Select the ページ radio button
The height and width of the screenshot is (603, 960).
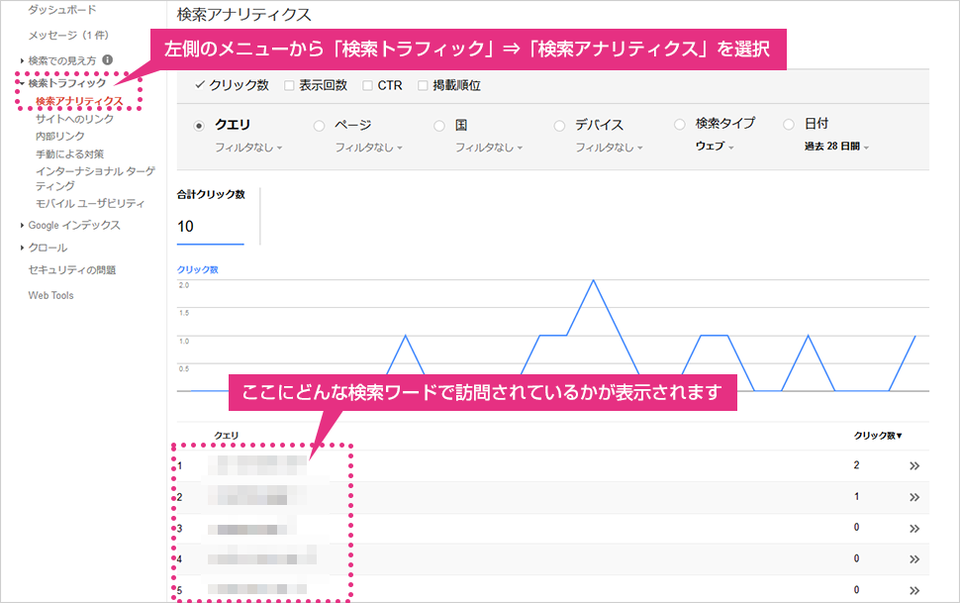tap(319, 125)
